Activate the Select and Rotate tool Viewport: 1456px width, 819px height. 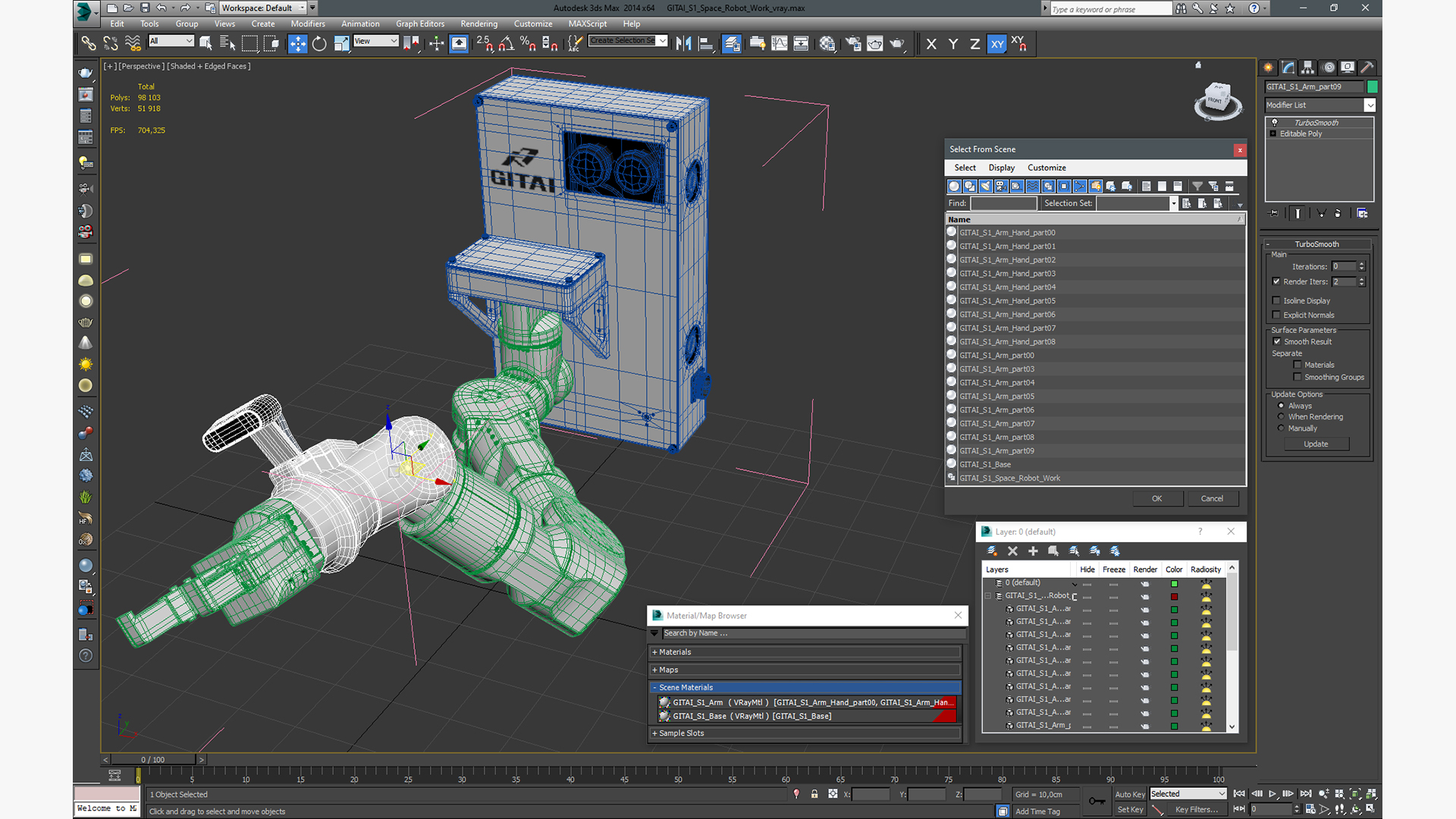319,44
